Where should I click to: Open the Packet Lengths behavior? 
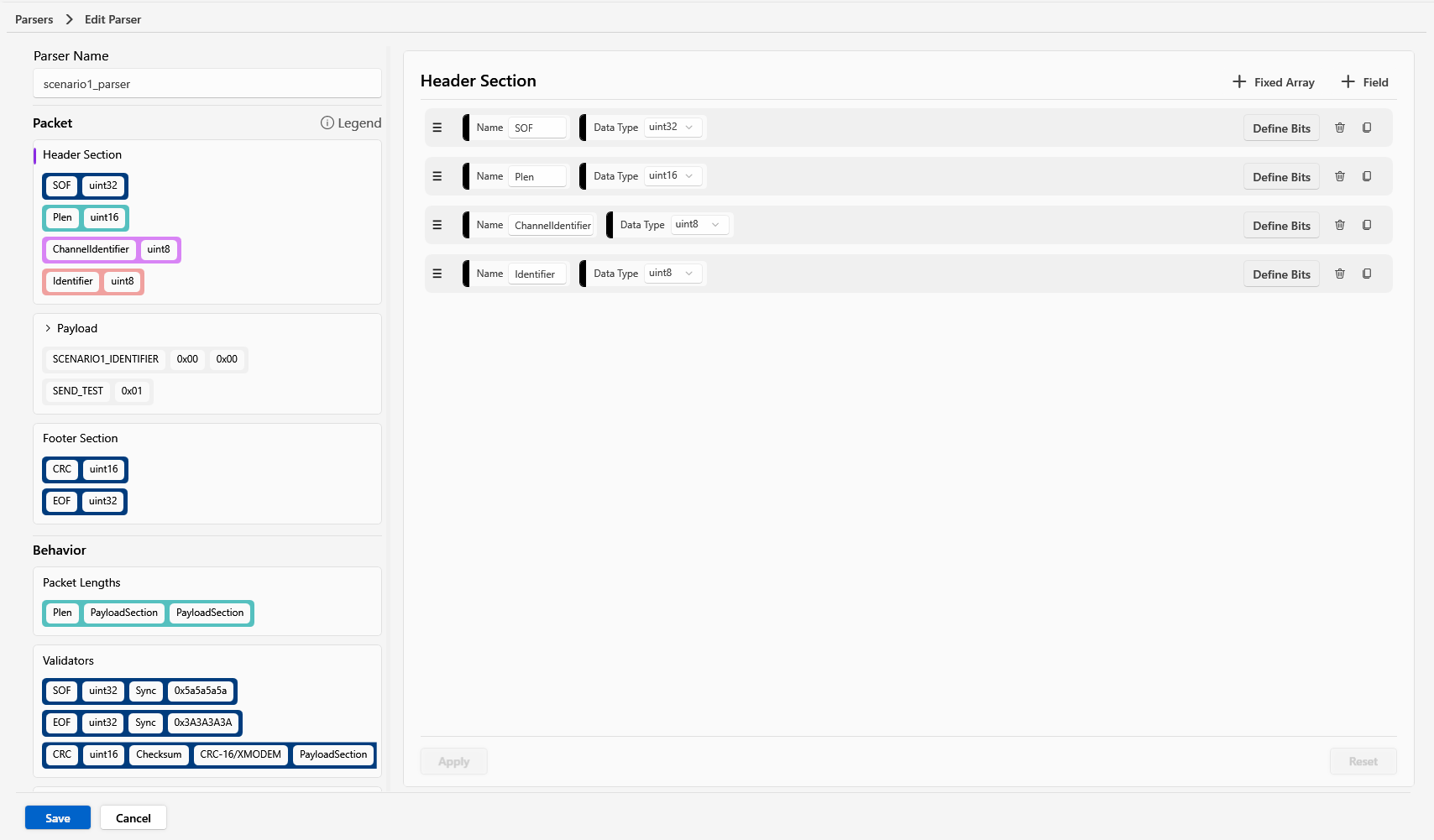point(81,582)
